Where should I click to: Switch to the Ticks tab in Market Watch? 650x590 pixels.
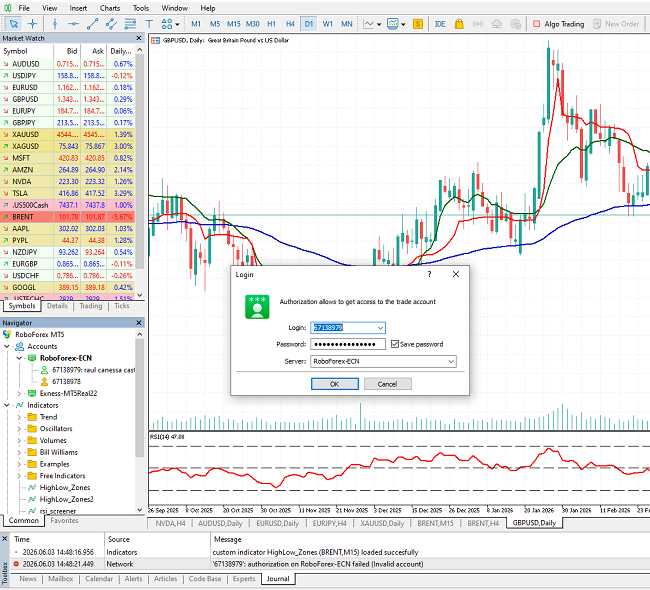click(x=121, y=306)
